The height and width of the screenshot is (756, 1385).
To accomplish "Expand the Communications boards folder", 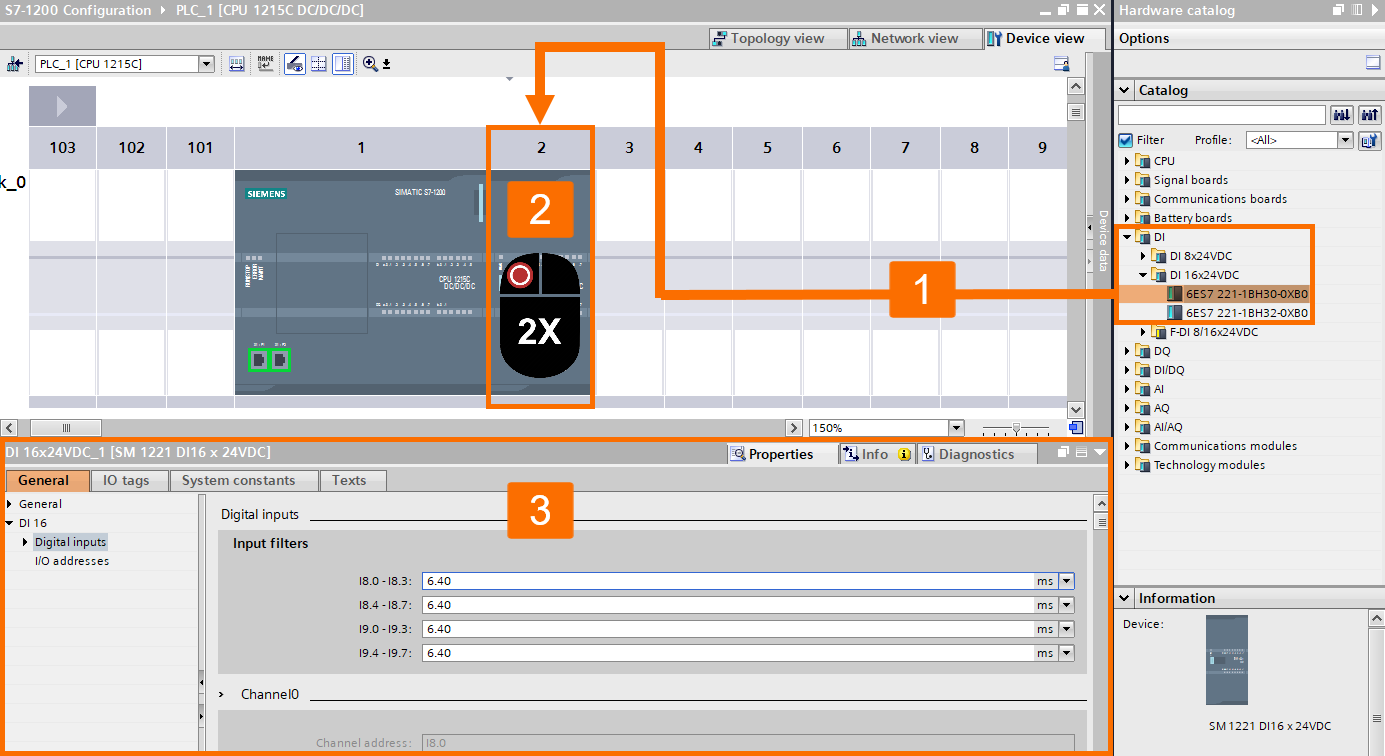I will point(1127,199).
